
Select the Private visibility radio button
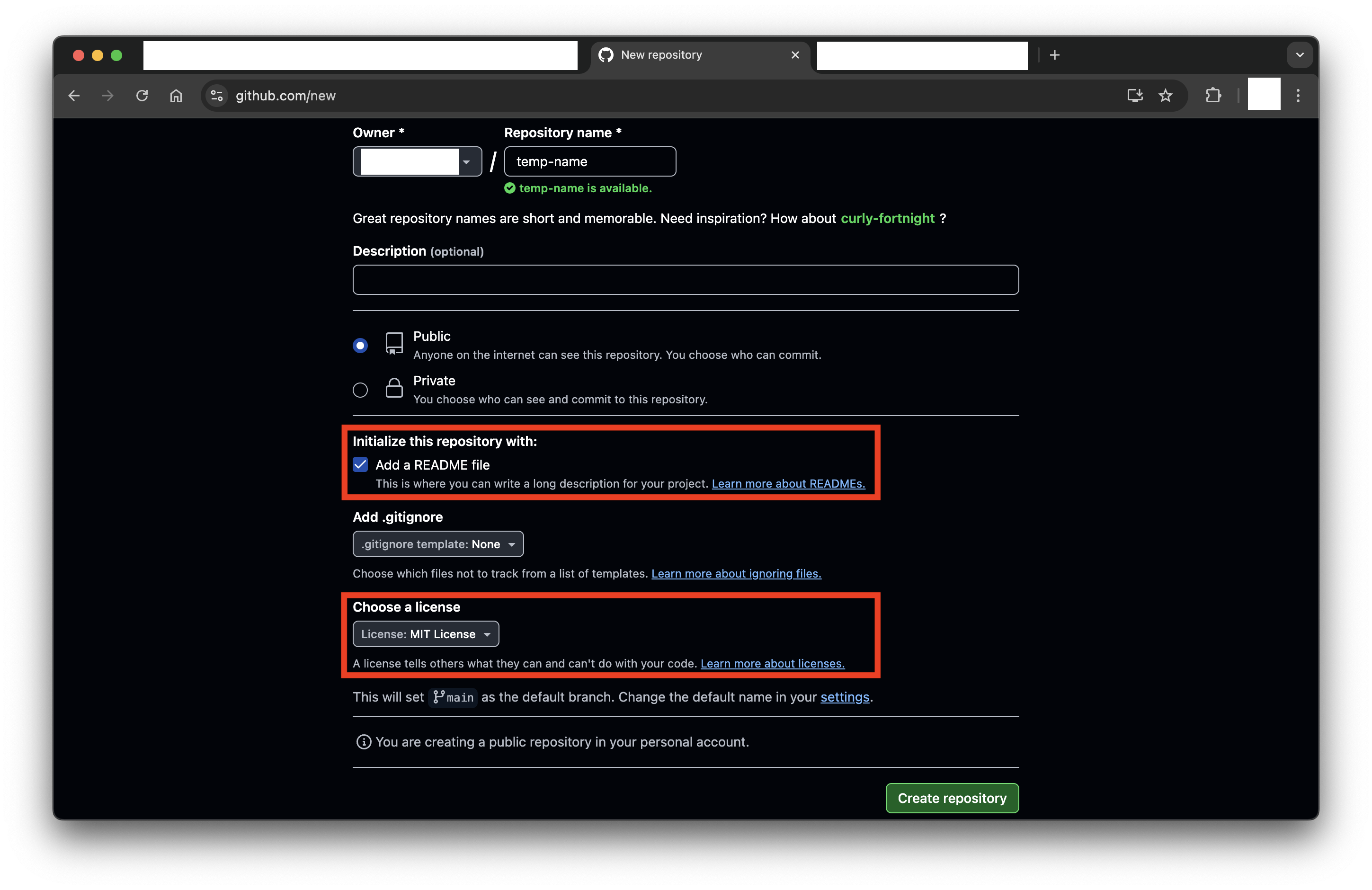click(360, 390)
